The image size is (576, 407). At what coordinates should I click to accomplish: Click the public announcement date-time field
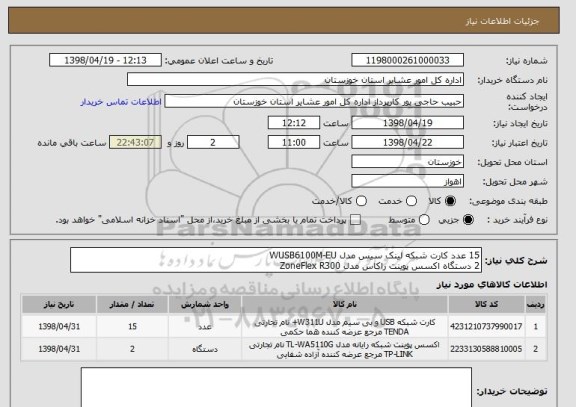click(105, 60)
